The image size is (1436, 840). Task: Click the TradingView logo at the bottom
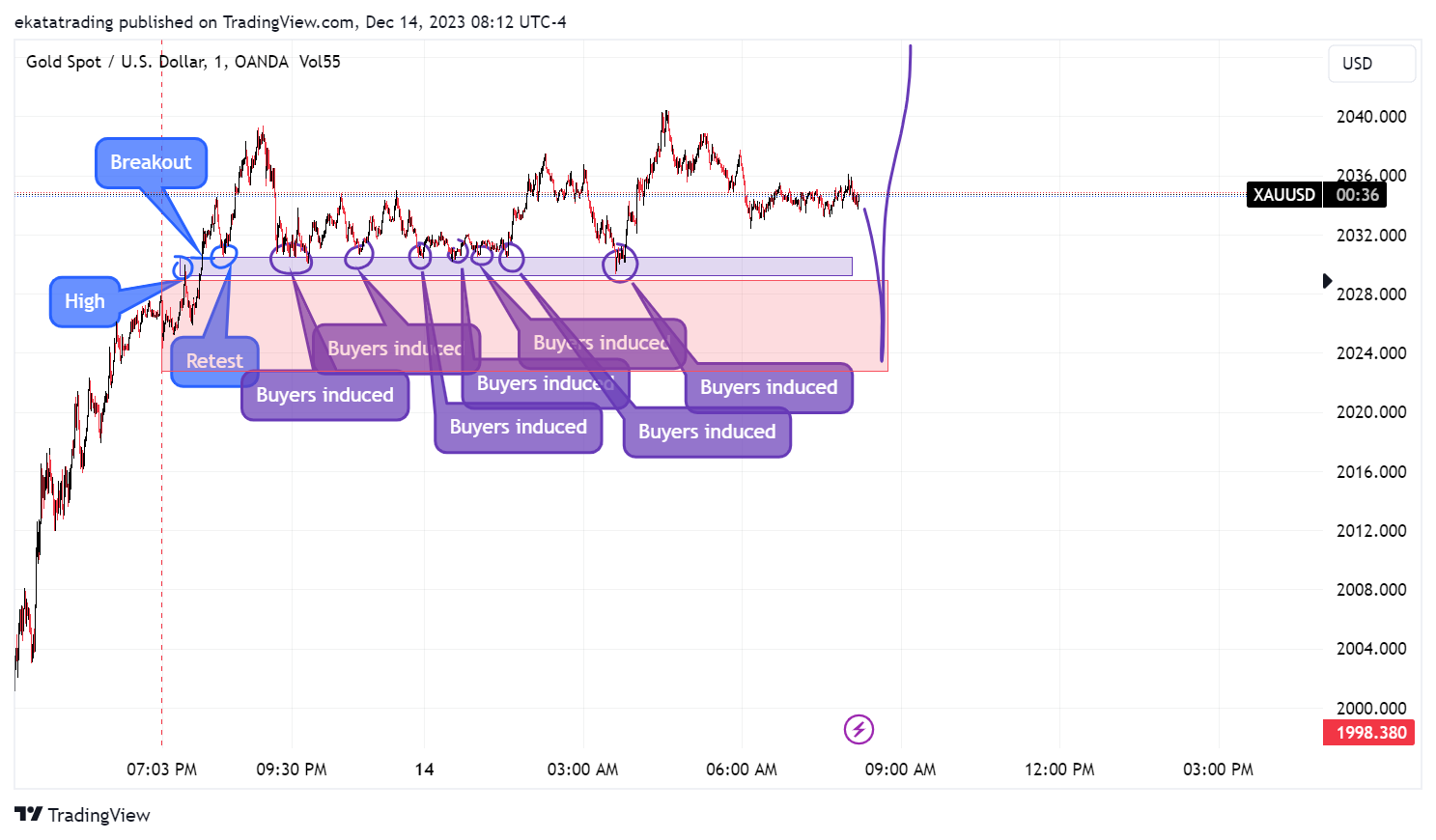(82, 815)
